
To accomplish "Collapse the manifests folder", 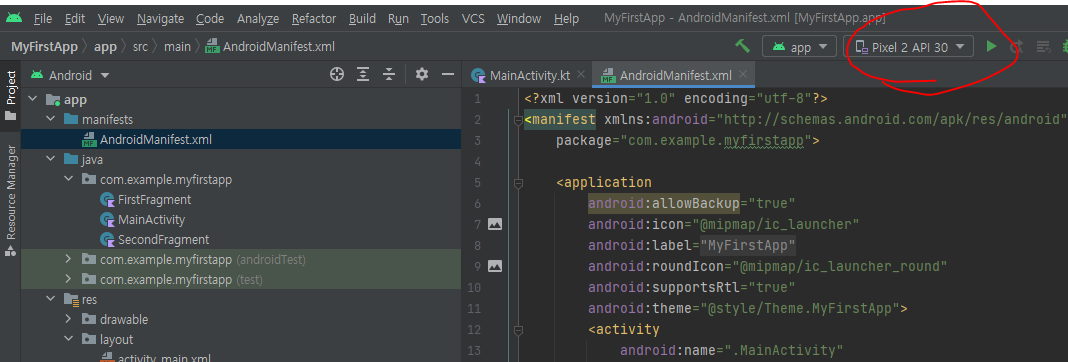I will coord(50,119).
